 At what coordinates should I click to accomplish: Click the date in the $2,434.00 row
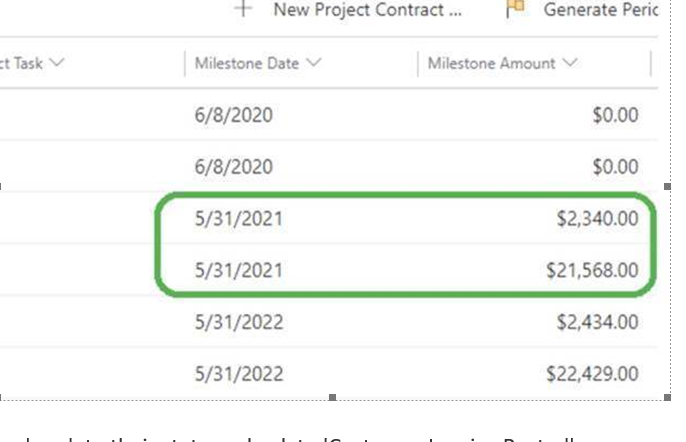239,322
